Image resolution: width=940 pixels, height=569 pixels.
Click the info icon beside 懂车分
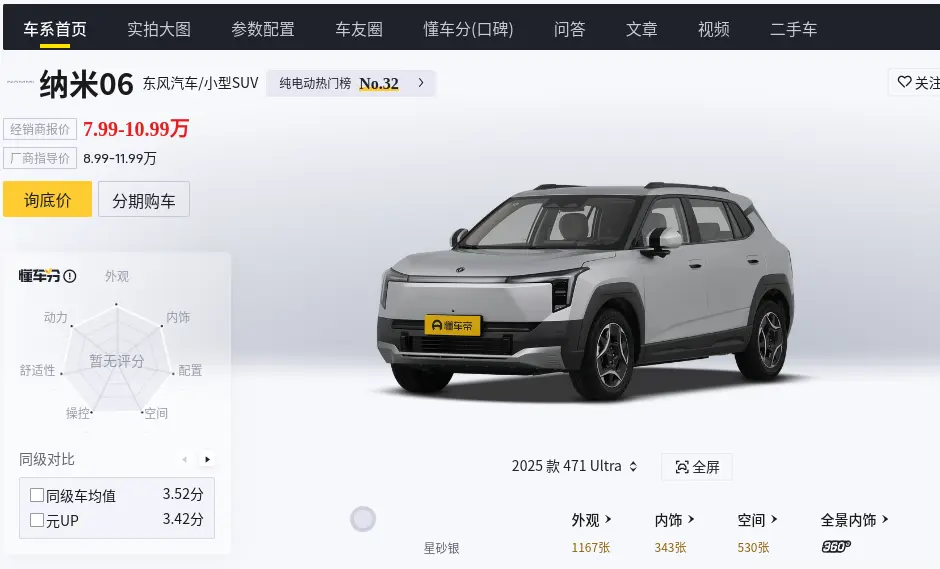coord(70,276)
